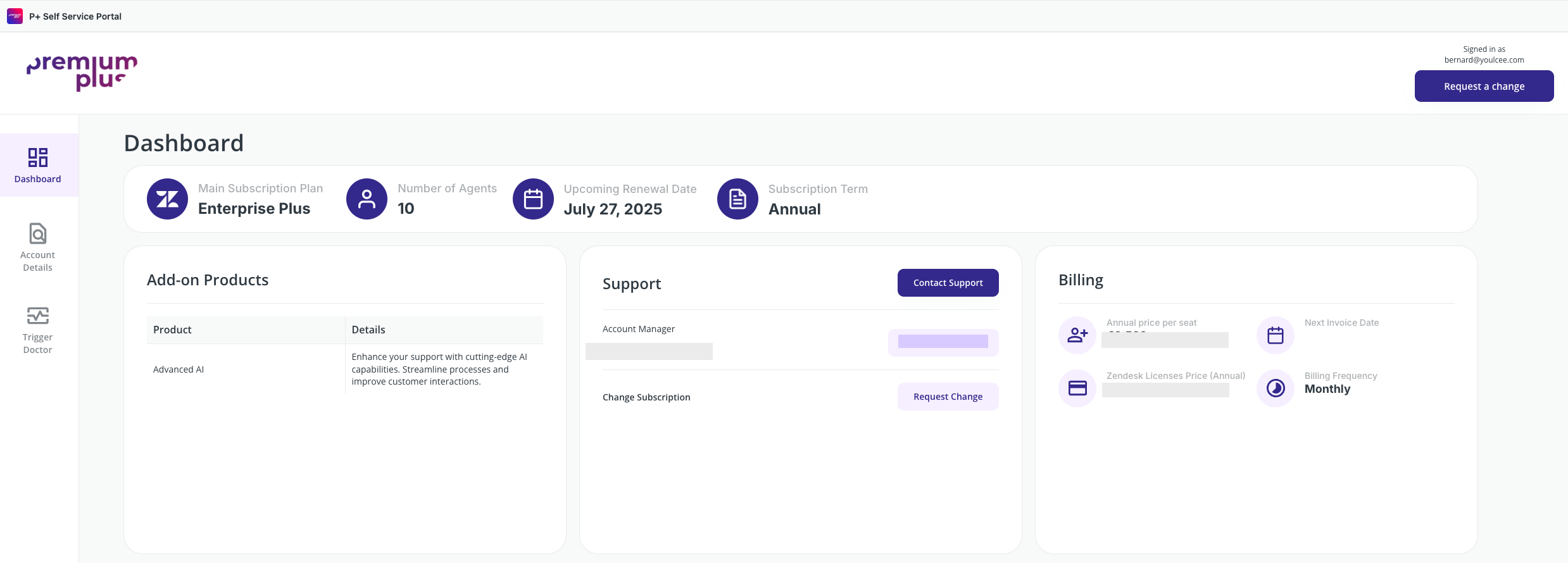Image resolution: width=1568 pixels, height=563 pixels.
Task: Click the document icon beside Subscription Term
Action: [x=737, y=199]
